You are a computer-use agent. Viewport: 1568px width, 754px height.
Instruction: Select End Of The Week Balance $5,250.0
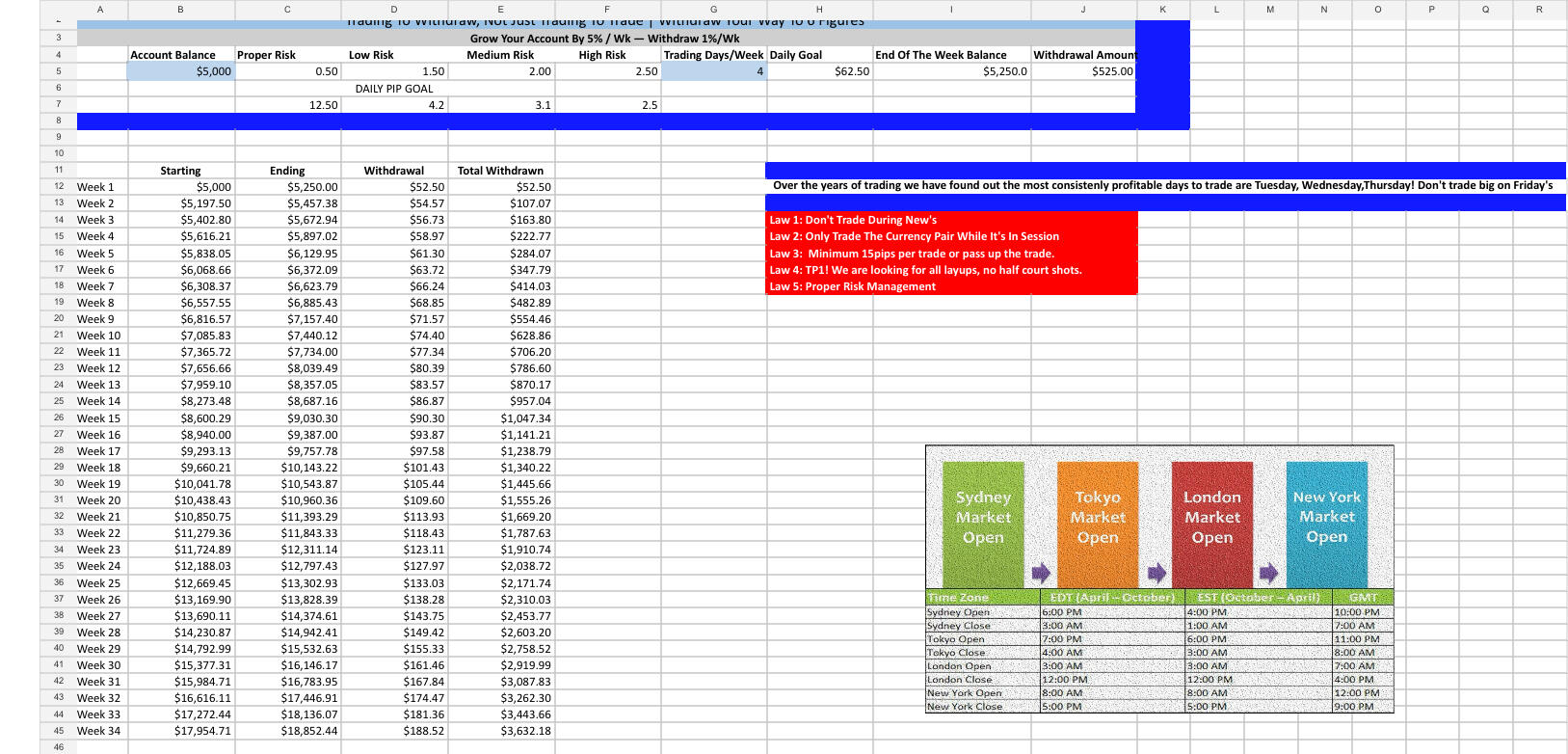pyautogui.click(x=951, y=71)
